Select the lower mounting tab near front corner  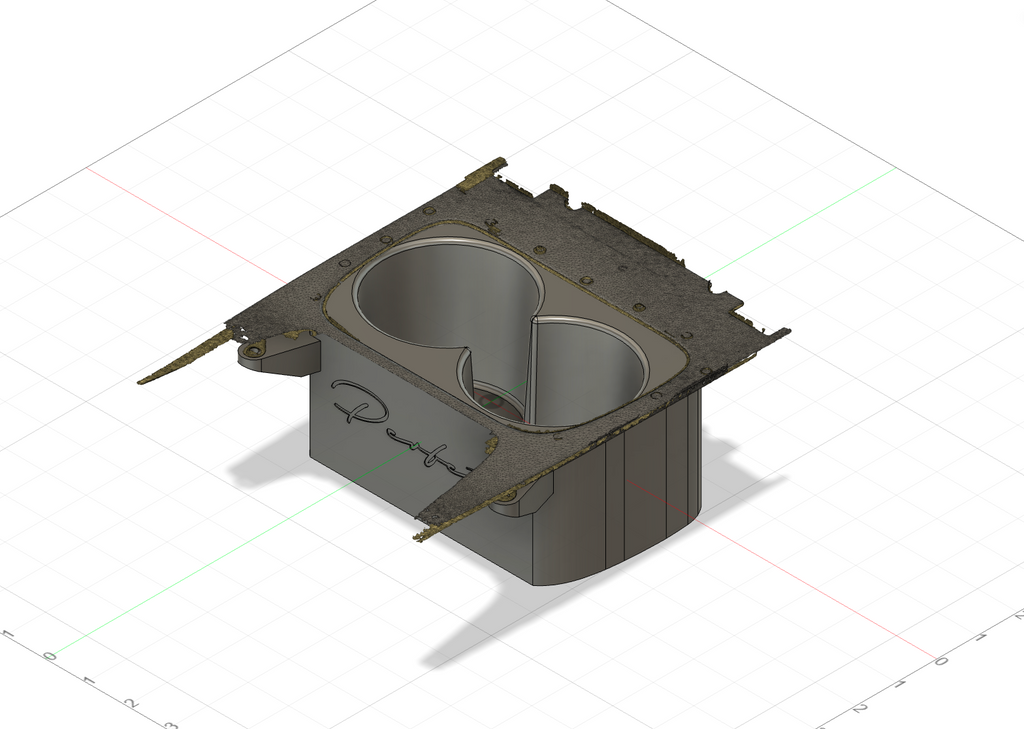[522, 496]
